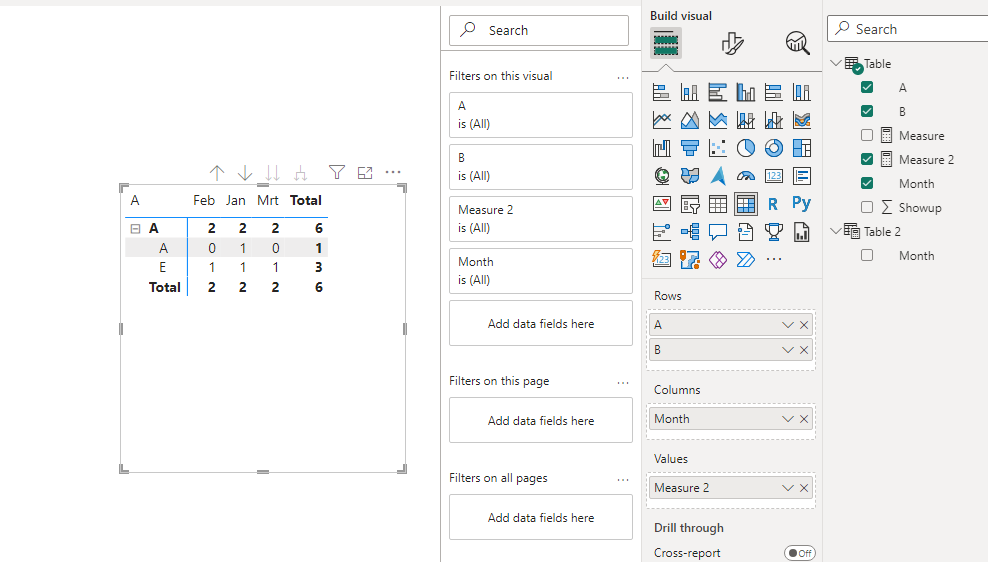This screenshot has width=988, height=562.
Task: Select the Pie chart visual
Action: click(x=746, y=148)
